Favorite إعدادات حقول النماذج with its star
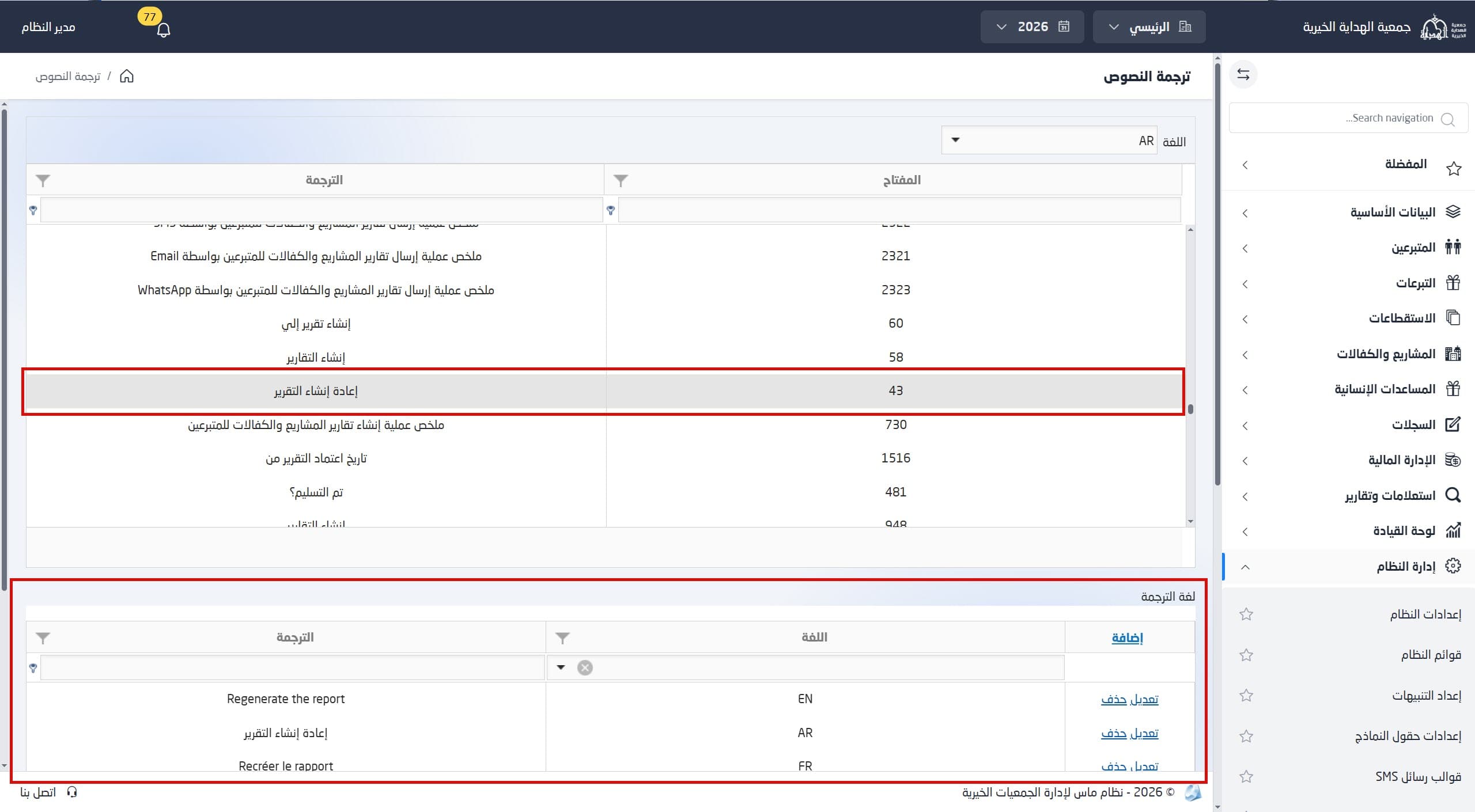Image resolution: width=1475 pixels, height=812 pixels. click(x=1246, y=736)
